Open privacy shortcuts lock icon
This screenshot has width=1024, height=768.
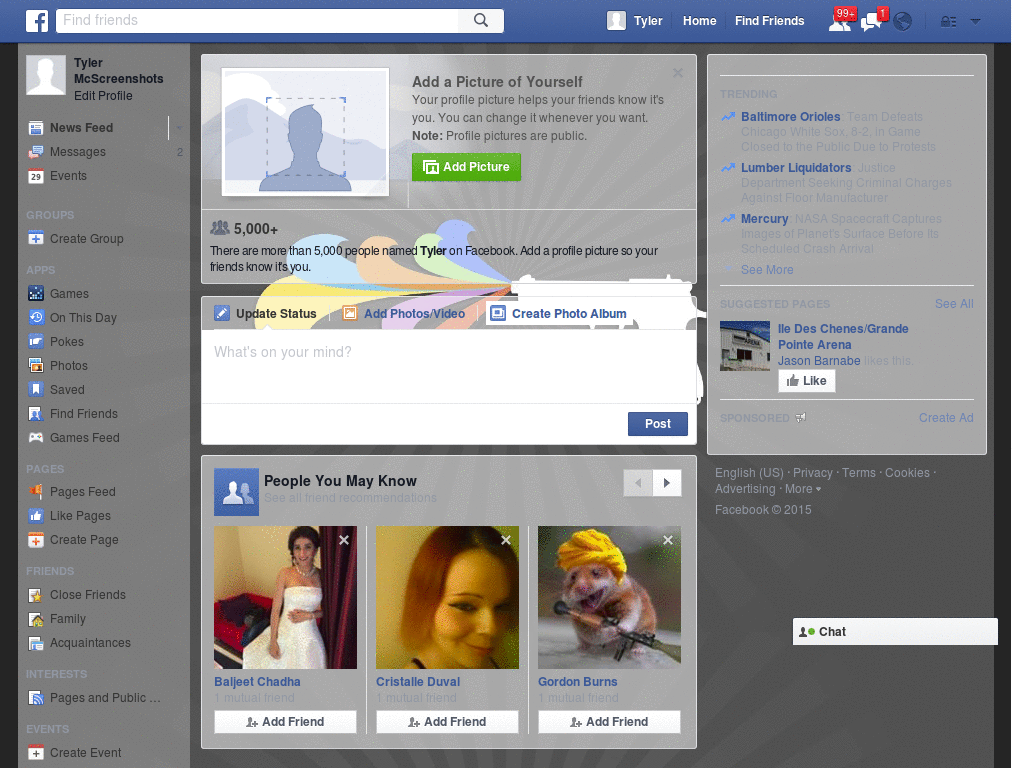pyautogui.click(x=948, y=22)
